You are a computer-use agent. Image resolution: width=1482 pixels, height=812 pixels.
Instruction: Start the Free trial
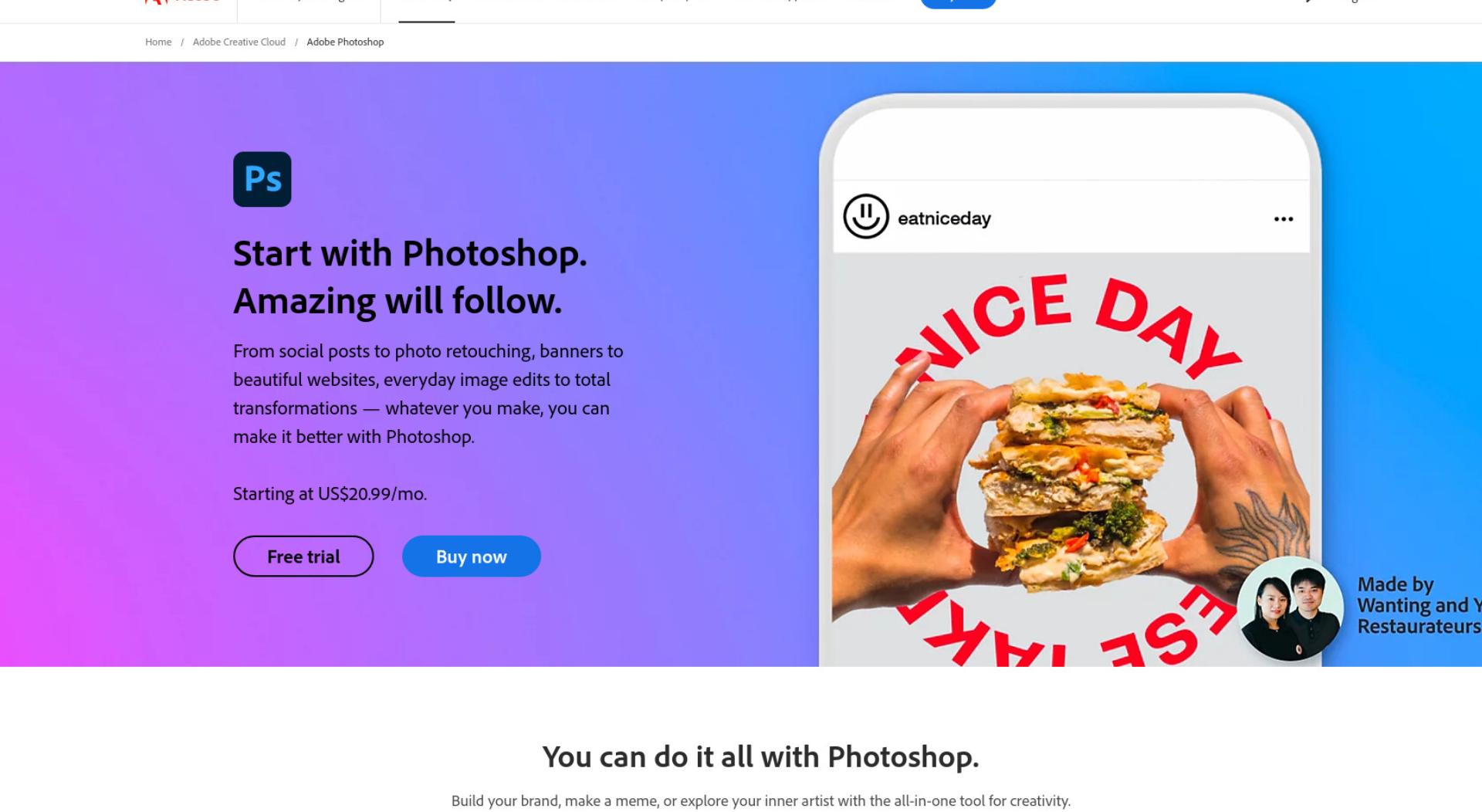click(303, 556)
